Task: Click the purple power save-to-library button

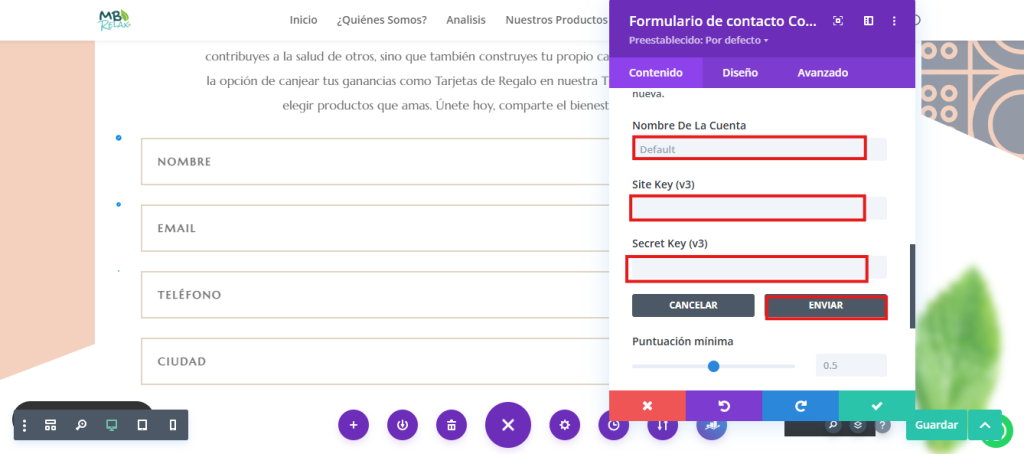Action: [x=402, y=425]
